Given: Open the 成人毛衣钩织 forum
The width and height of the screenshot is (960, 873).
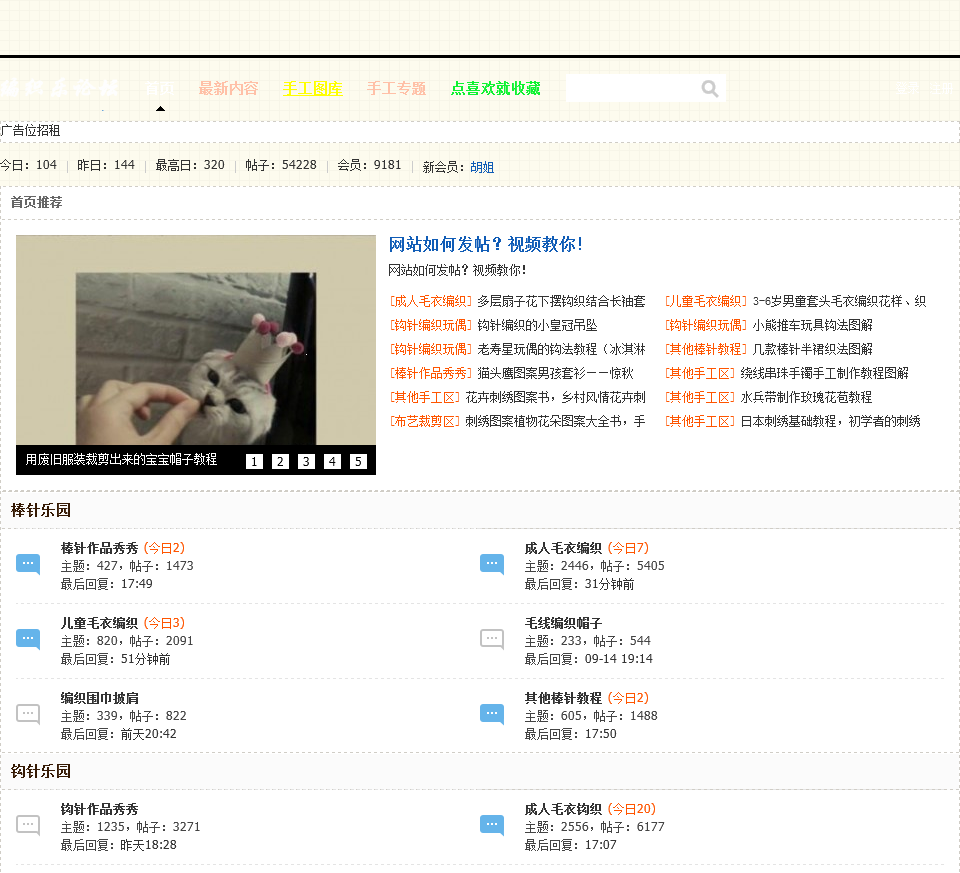Looking at the screenshot, I should [x=563, y=809].
